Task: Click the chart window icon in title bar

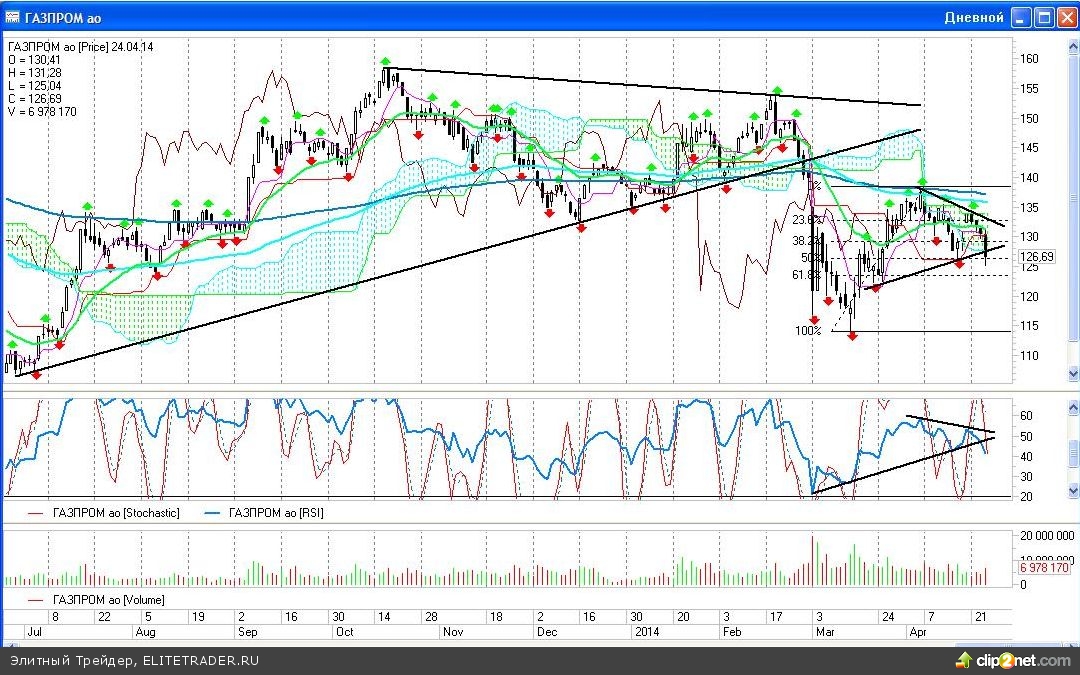Action: pyautogui.click(x=13, y=18)
